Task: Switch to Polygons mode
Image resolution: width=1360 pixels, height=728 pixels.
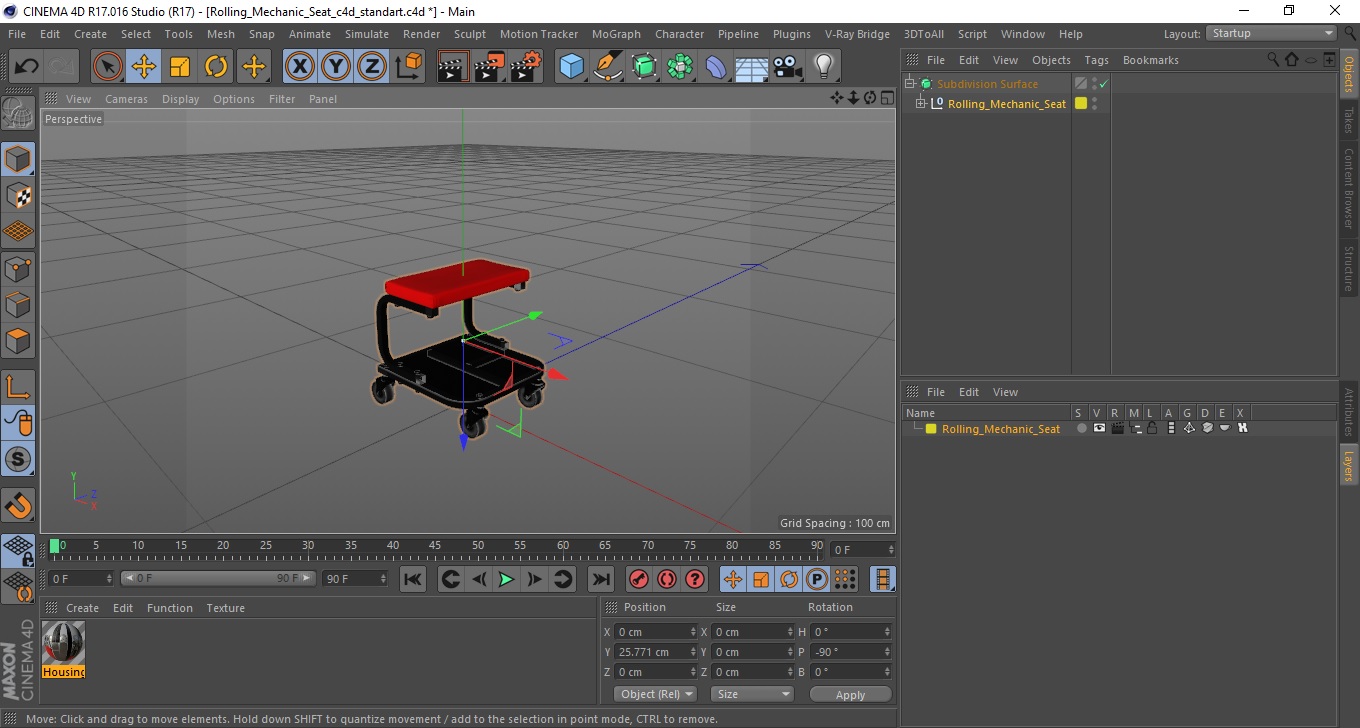Action: tap(18, 340)
